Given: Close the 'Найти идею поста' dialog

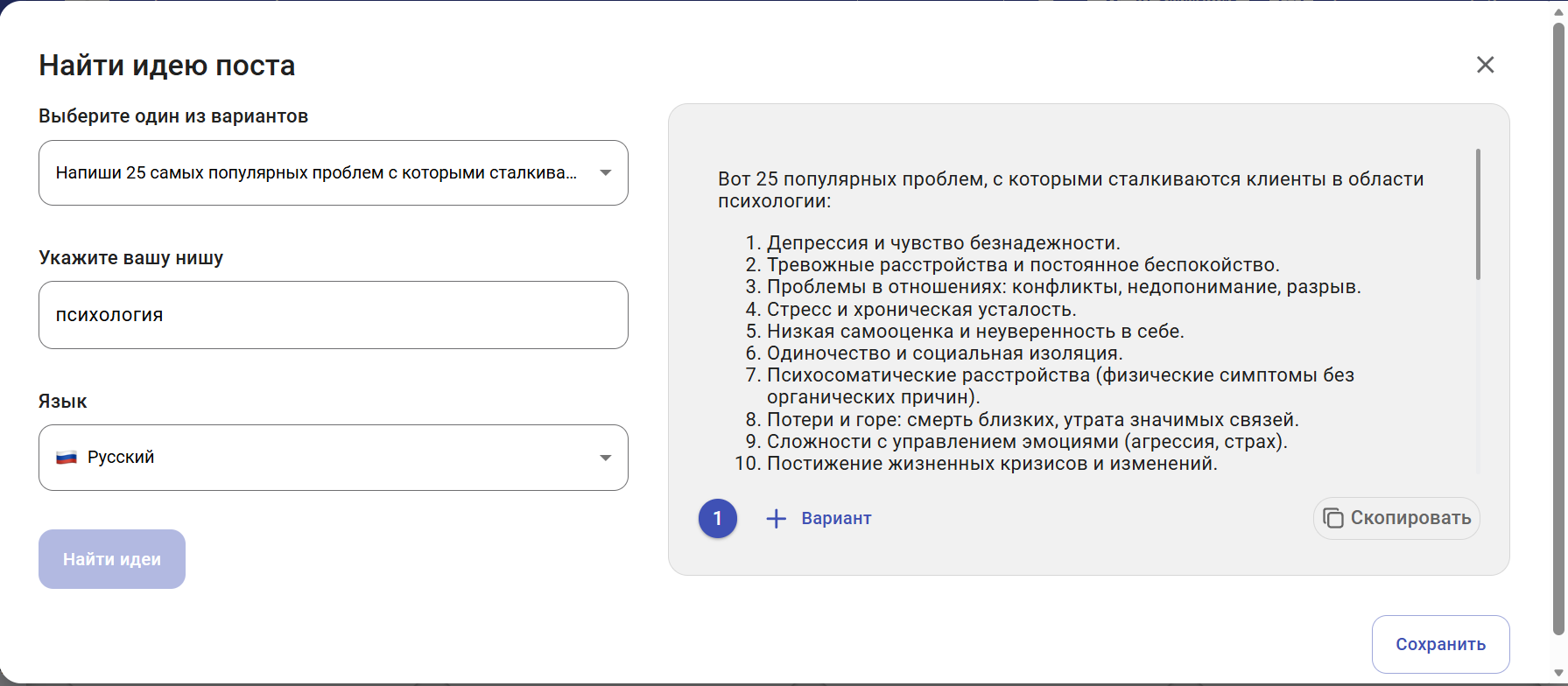Looking at the screenshot, I should point(1485,65).
